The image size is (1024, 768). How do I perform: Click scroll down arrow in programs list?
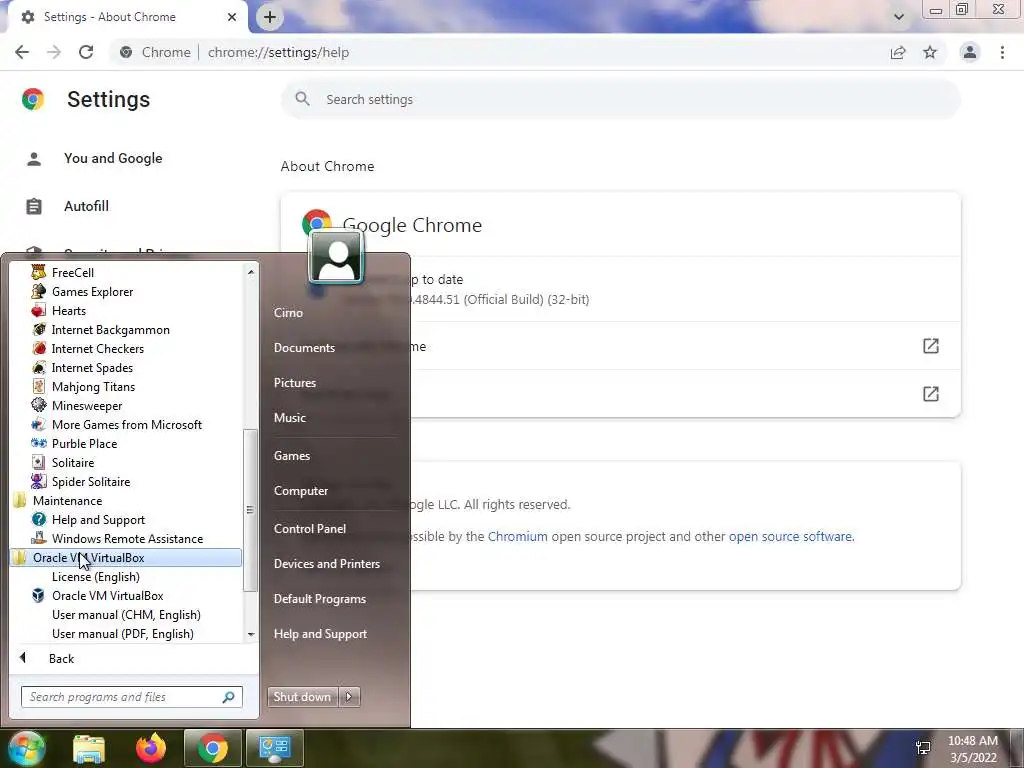tap(251, 634)
